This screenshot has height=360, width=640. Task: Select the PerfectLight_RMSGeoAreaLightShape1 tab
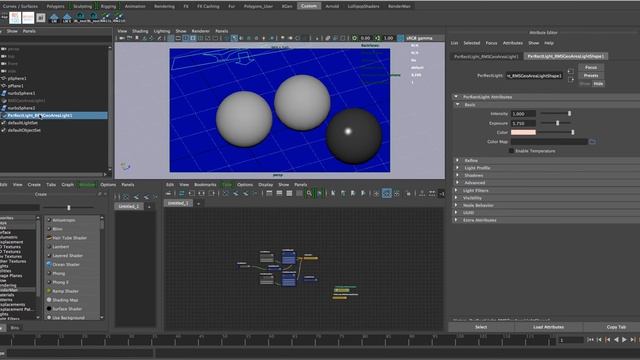566,56
